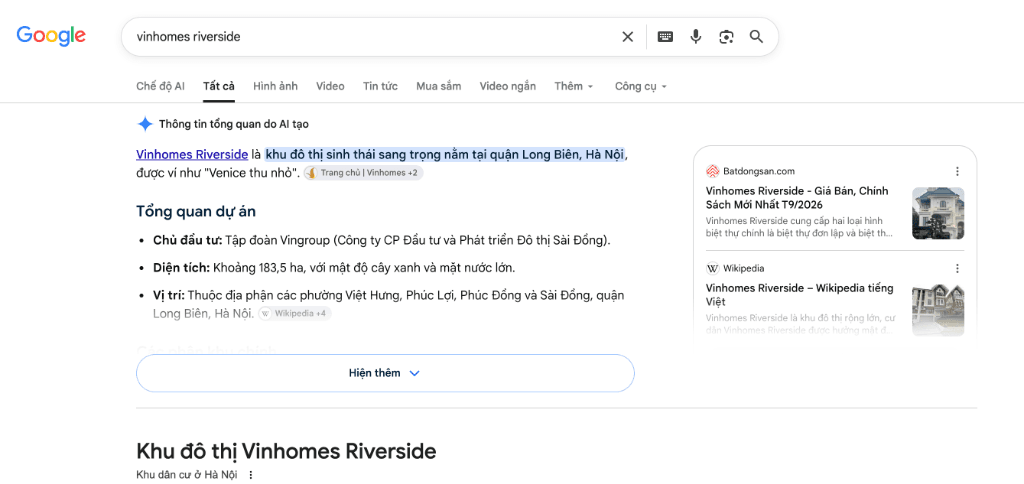Click the Batdongsan.com source name

coord(759,171)
